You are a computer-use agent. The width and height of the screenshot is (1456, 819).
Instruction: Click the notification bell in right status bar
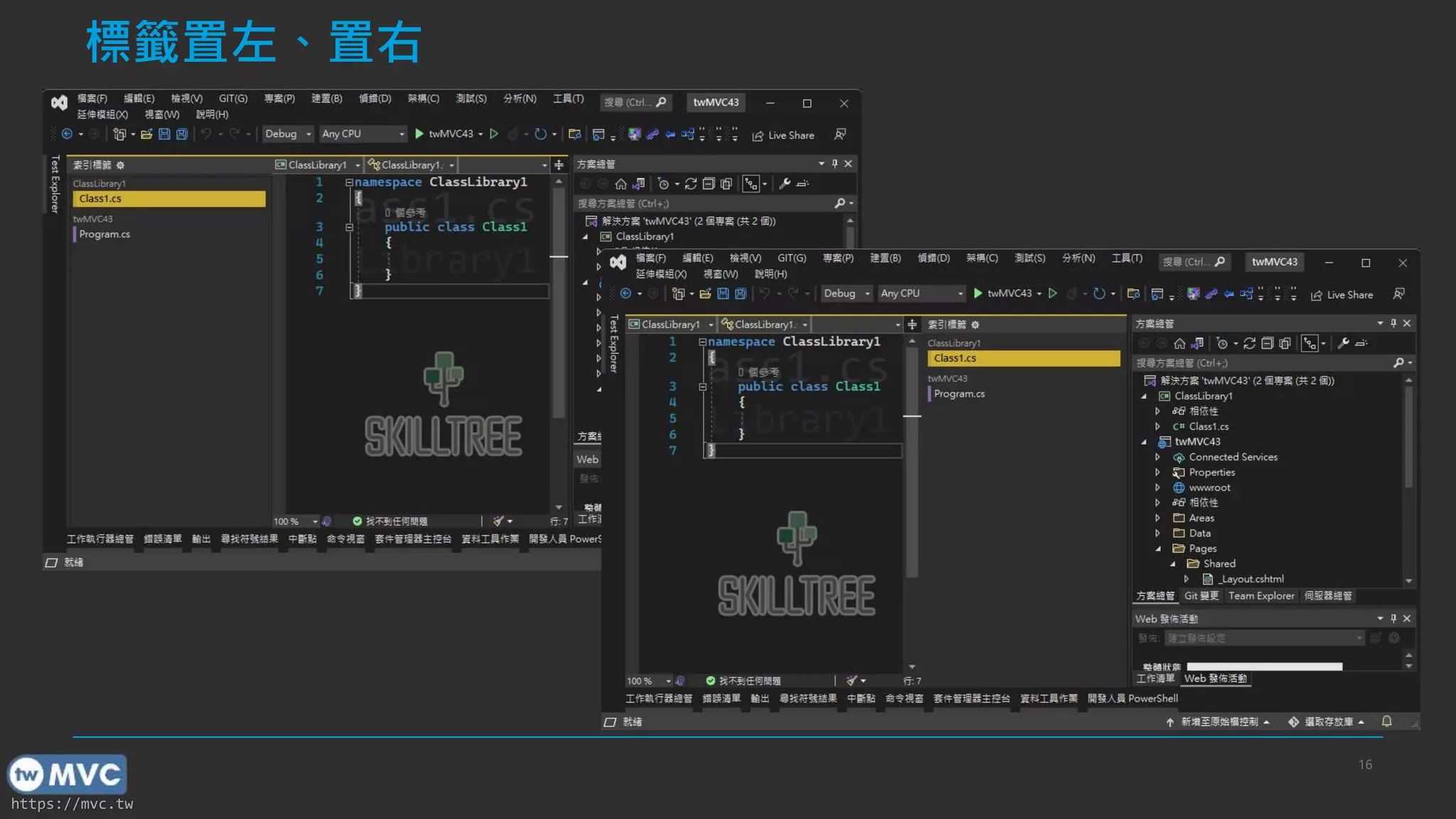[1386, 722]
